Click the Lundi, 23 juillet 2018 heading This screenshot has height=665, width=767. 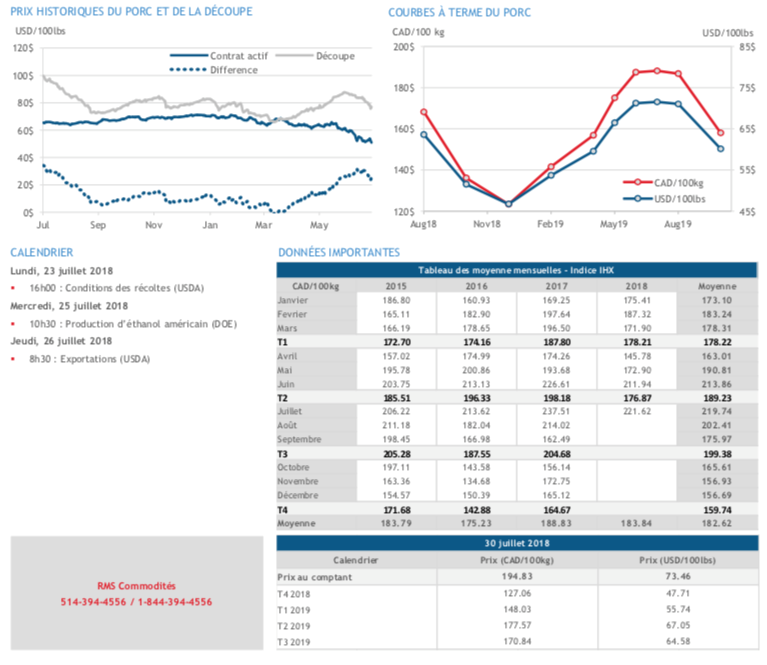click(61, 270)
